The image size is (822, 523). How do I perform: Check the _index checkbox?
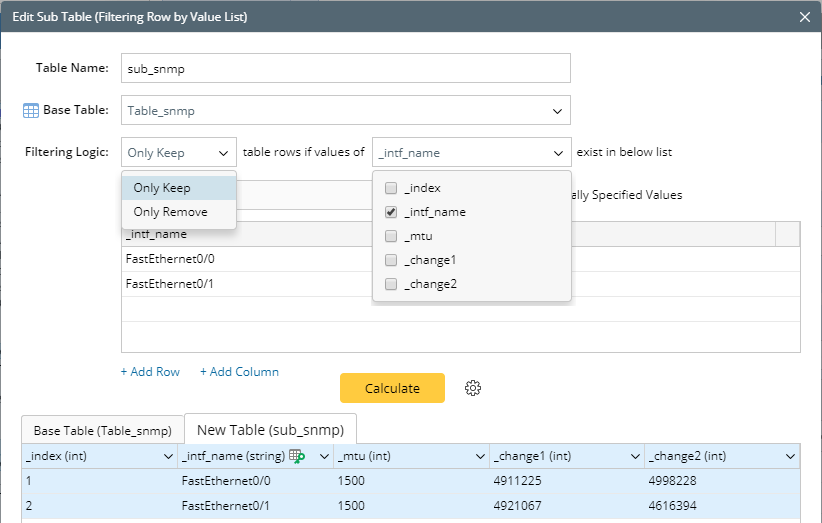point(391,188)
